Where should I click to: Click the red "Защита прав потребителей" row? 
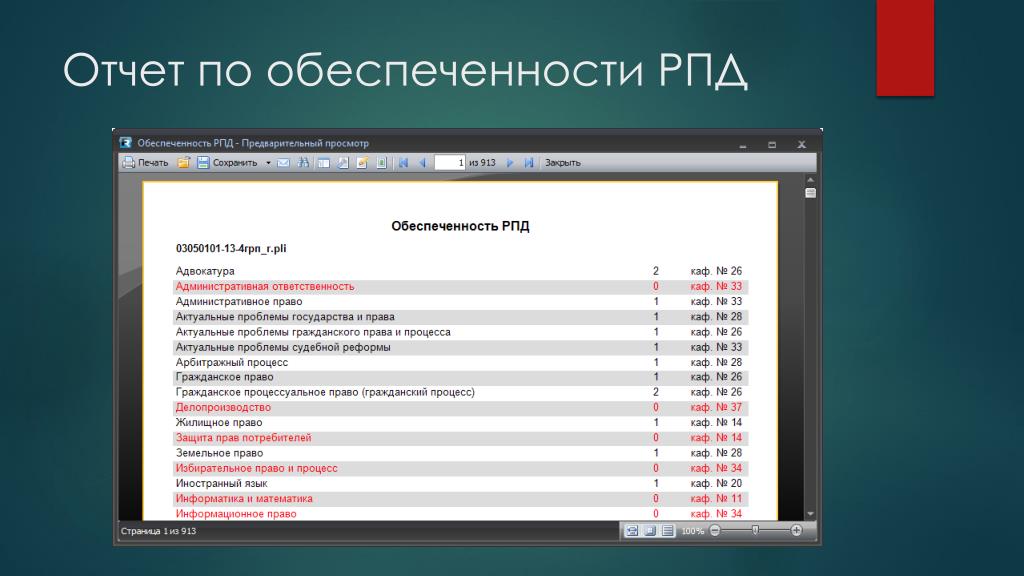[x=460, y=438]
